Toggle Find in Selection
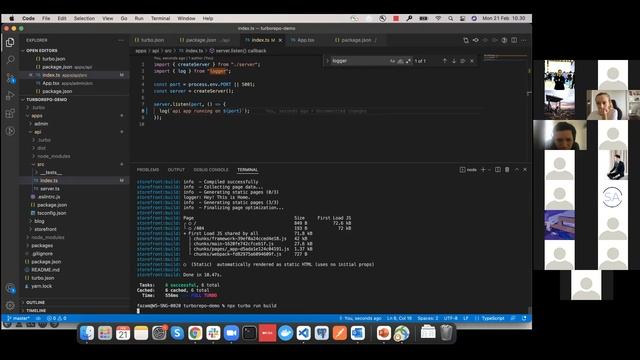Screen dimensions: 640x360 [x=462, y=61]
